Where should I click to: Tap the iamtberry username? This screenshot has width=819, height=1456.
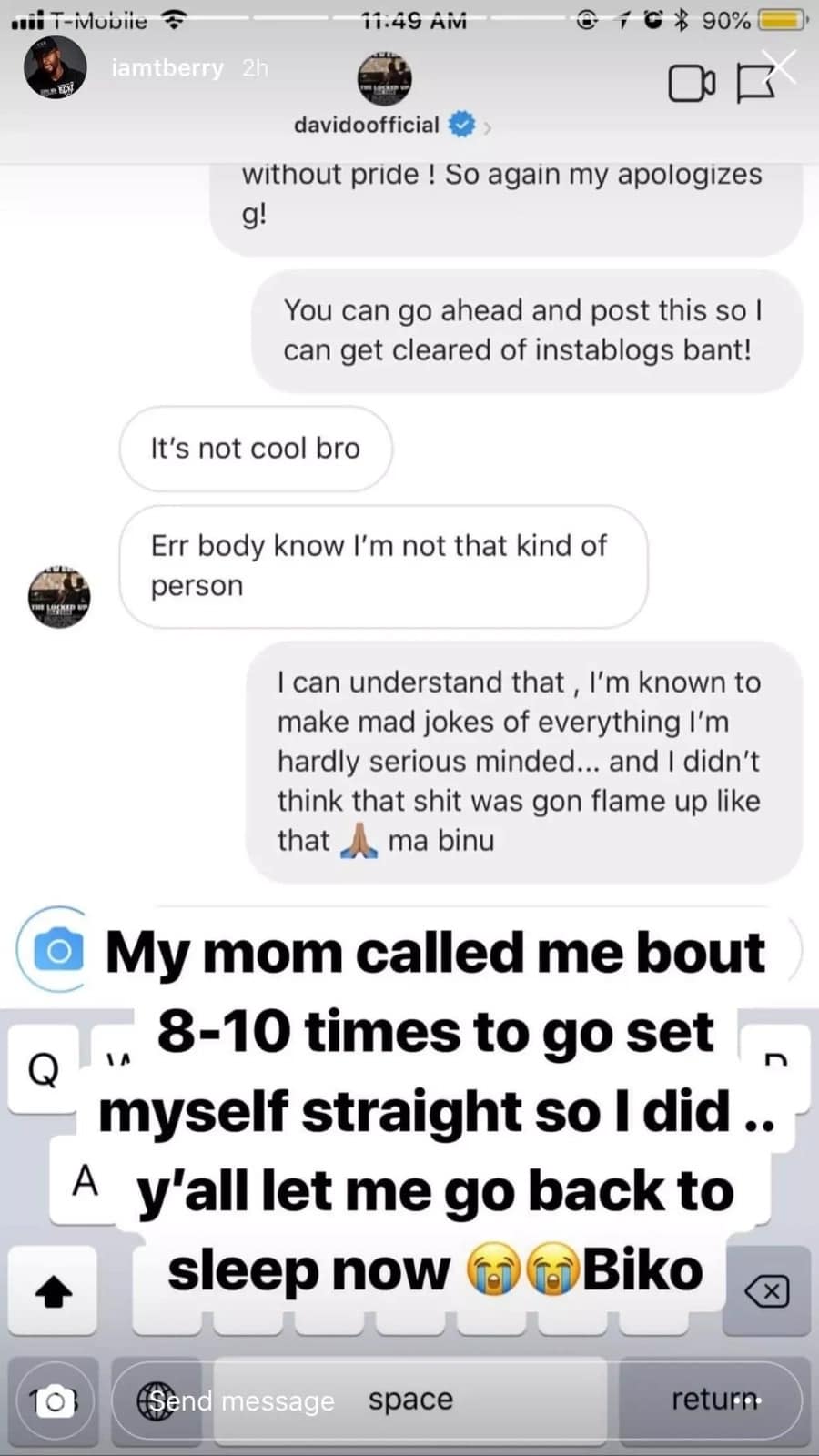pyautogui.click(x=167, y=67)
